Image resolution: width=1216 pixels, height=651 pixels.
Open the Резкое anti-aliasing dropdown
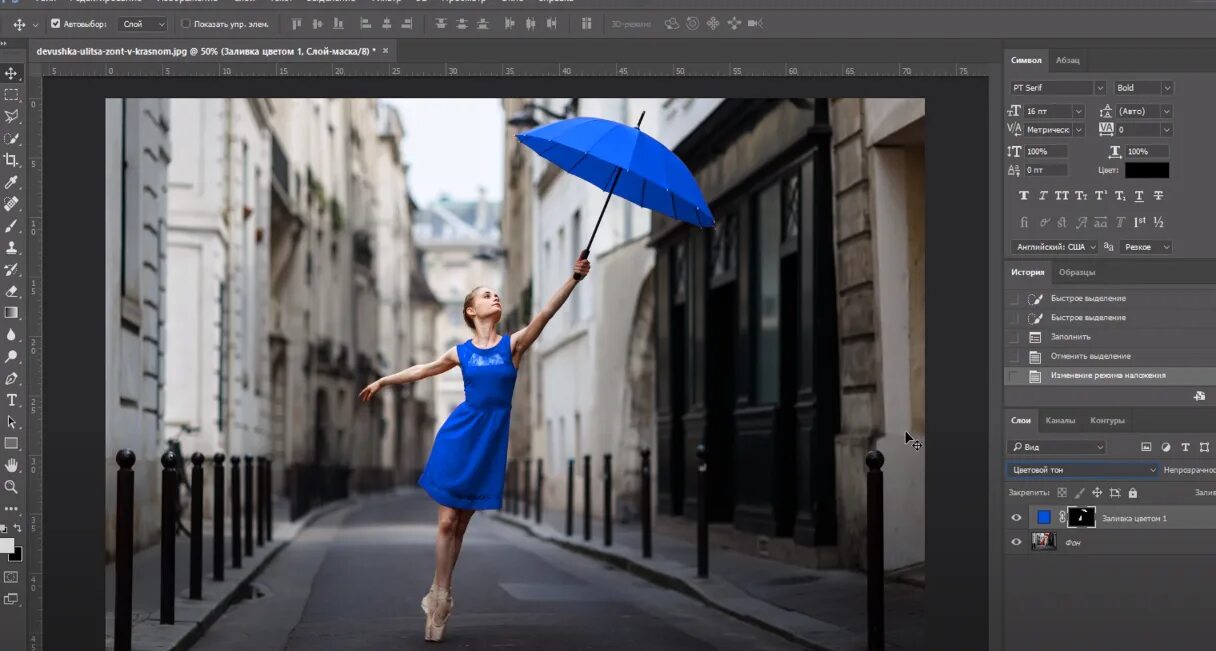click(1147, 247)
